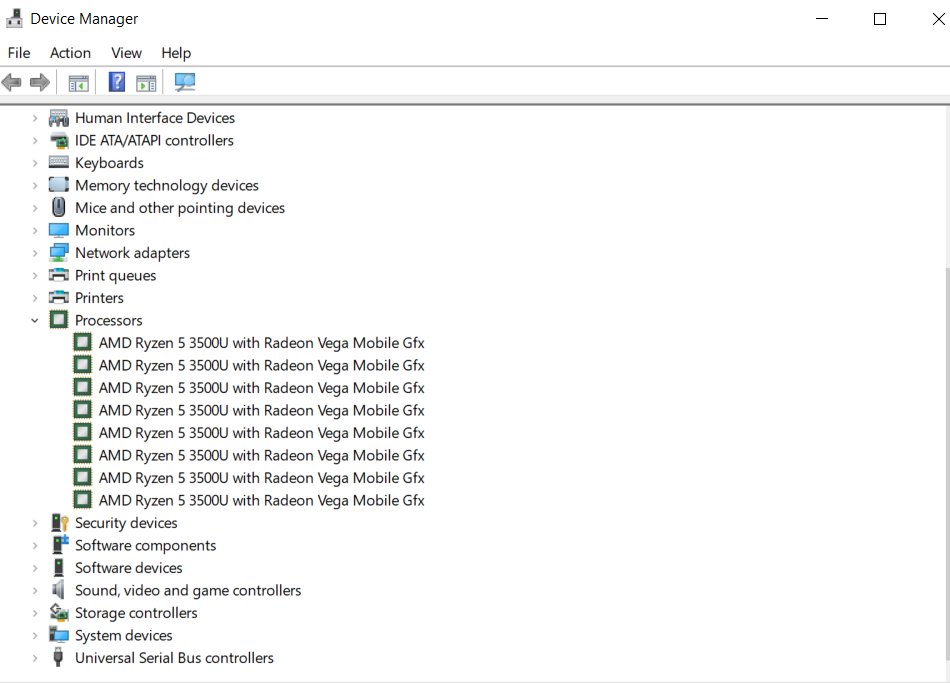
Task: Click the Printers category icon
Action: tap(59, 297)
